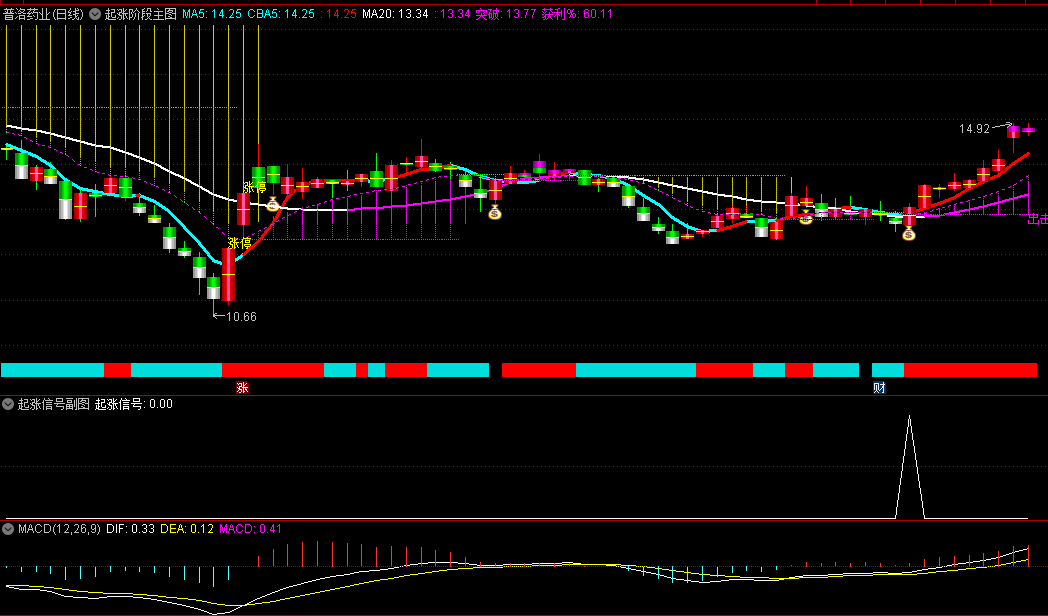The height and width of the screenshot is (616, 1048).
Task: Click the 14.92 high price label
Action: pos(974,129)
